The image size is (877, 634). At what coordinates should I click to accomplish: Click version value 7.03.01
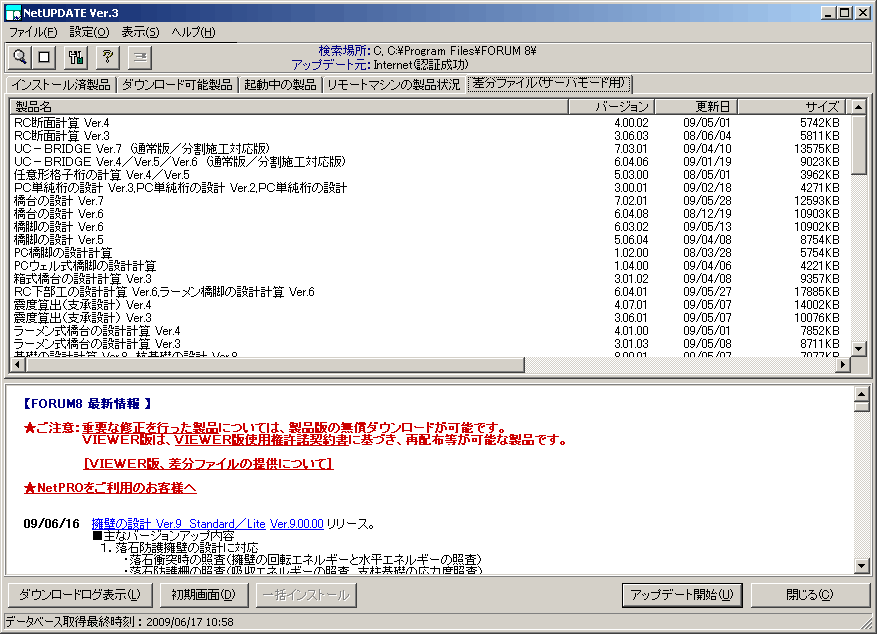631,149
